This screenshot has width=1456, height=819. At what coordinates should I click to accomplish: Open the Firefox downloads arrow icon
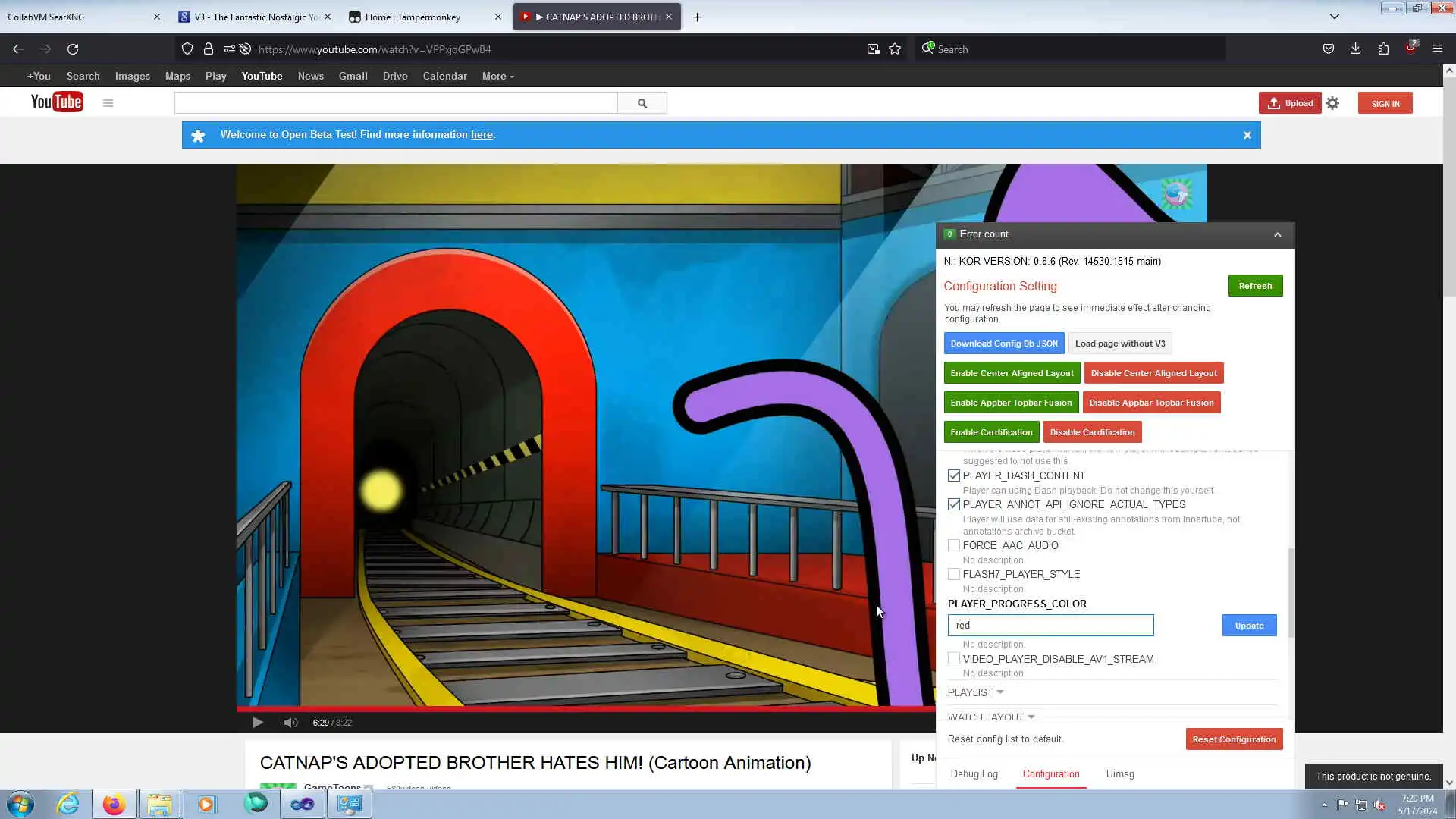(1355, 49)
